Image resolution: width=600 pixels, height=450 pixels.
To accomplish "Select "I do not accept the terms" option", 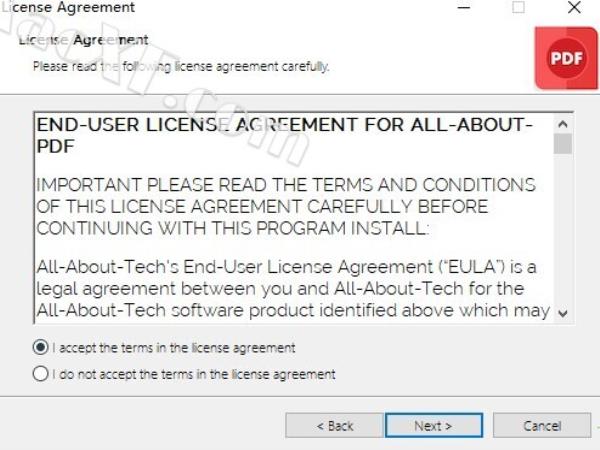I will pyautogui.click(x=41, y=374).
